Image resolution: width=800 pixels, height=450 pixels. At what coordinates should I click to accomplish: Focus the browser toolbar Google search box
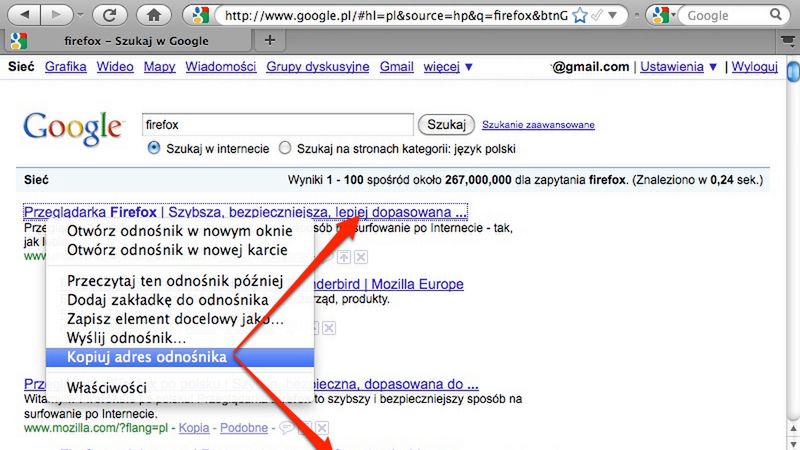click(724, 15)
